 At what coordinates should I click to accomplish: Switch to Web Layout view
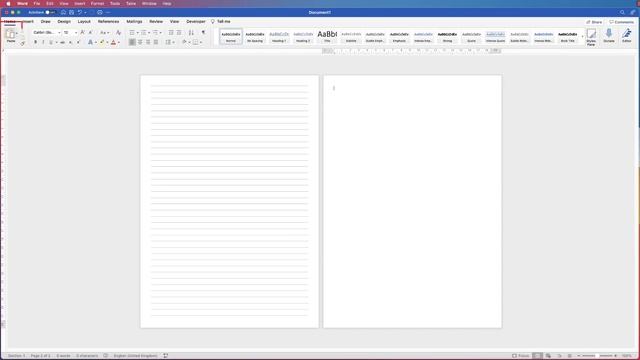point(548,356)
